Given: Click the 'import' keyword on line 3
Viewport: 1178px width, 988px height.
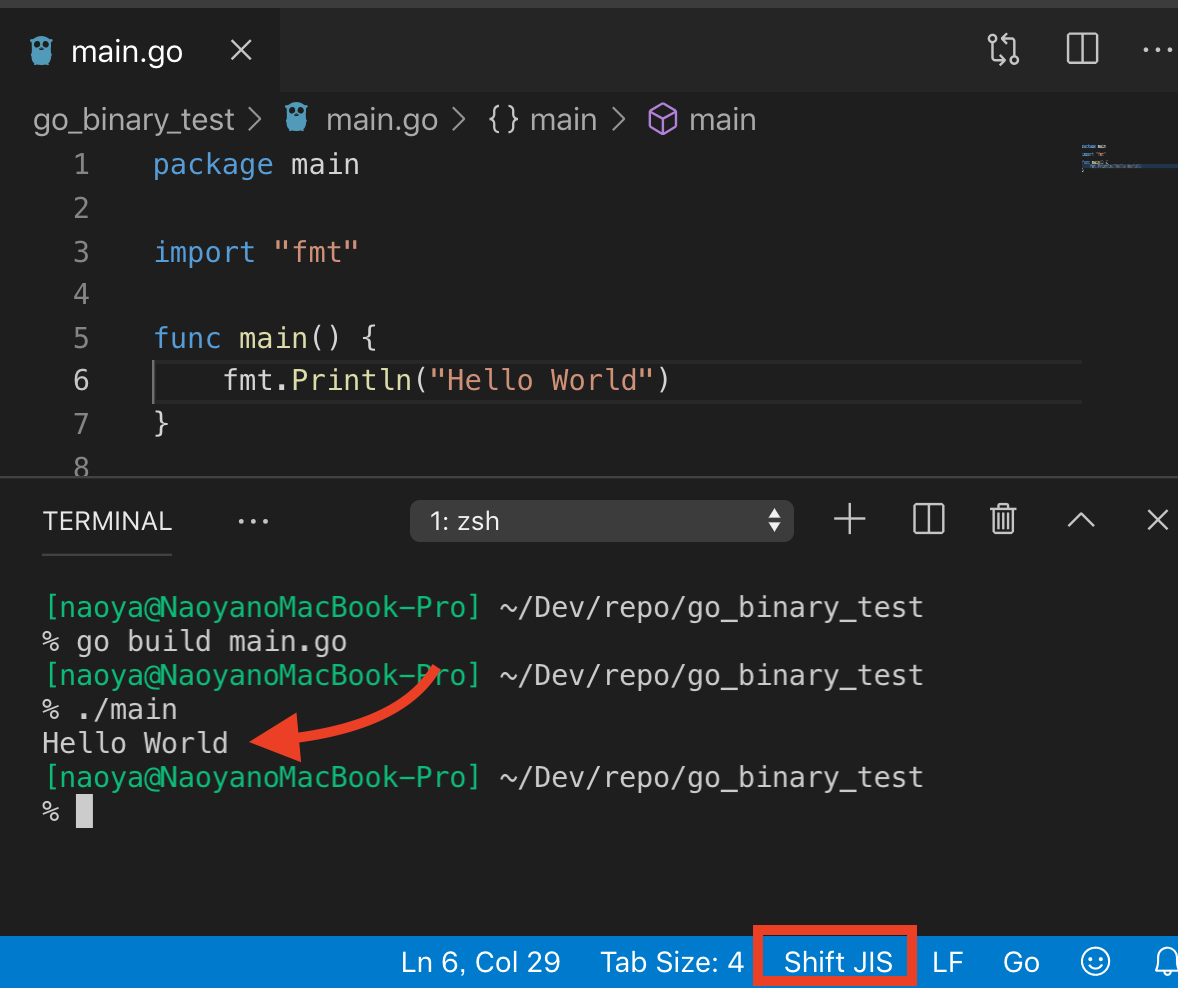Looking at the screenshot, I should [x=204, y=252].
